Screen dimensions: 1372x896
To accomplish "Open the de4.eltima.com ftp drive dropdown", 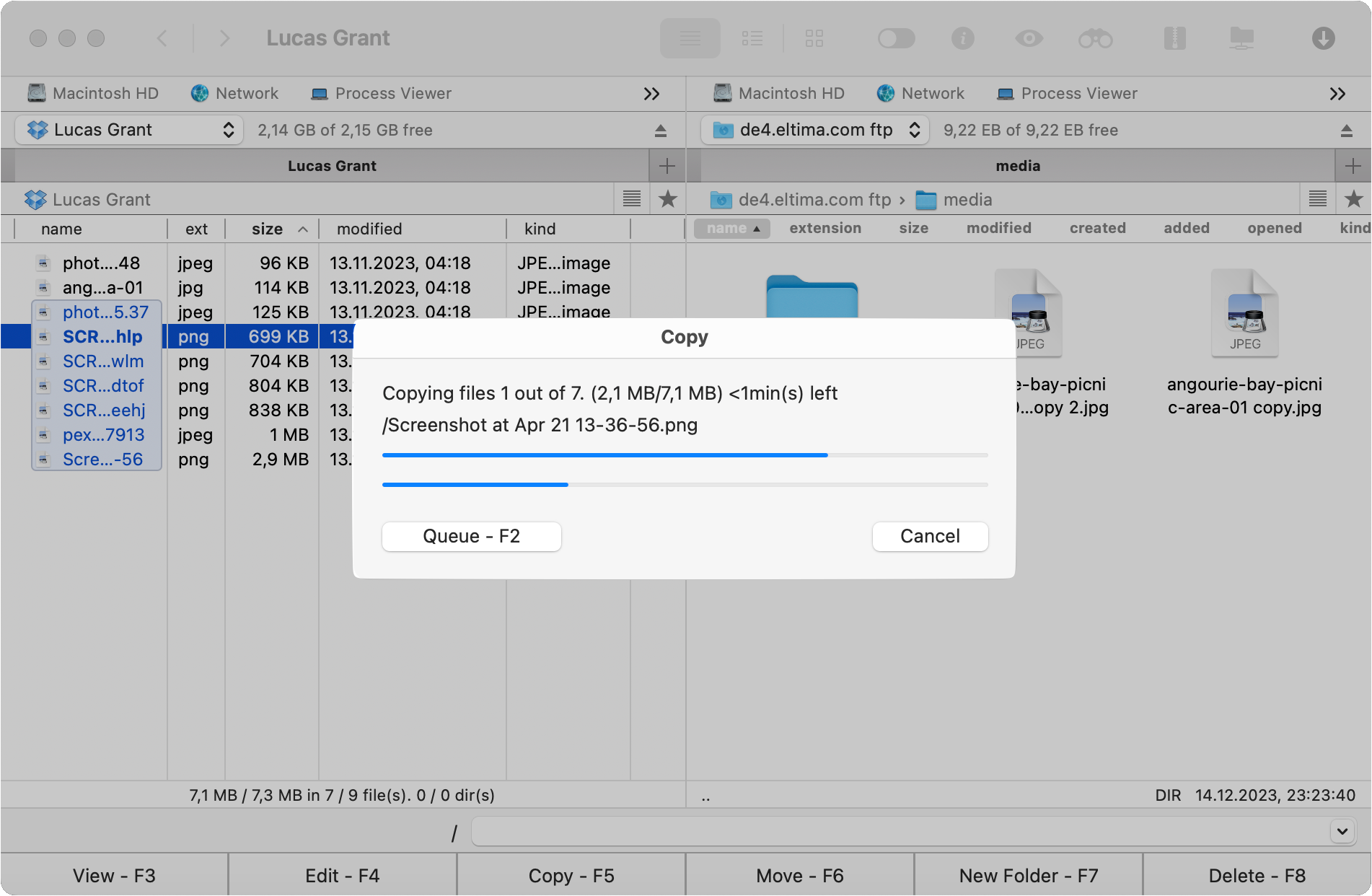I will coord(814,130).
